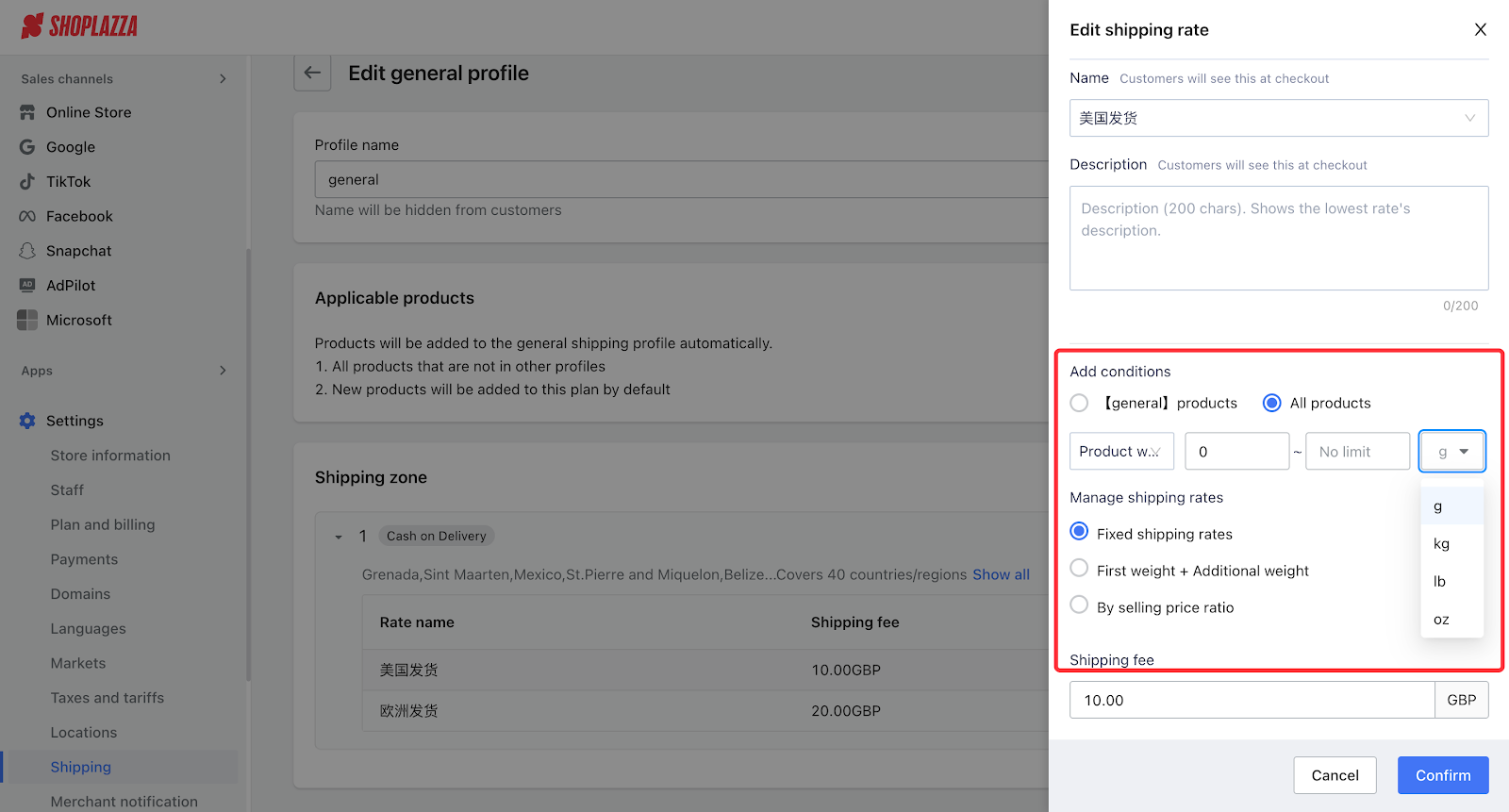Image resolution: width=1509 pixels, height=812 pixels.
Task: Open the Product weight condition dropdown
Action: tap(1121, 452)
